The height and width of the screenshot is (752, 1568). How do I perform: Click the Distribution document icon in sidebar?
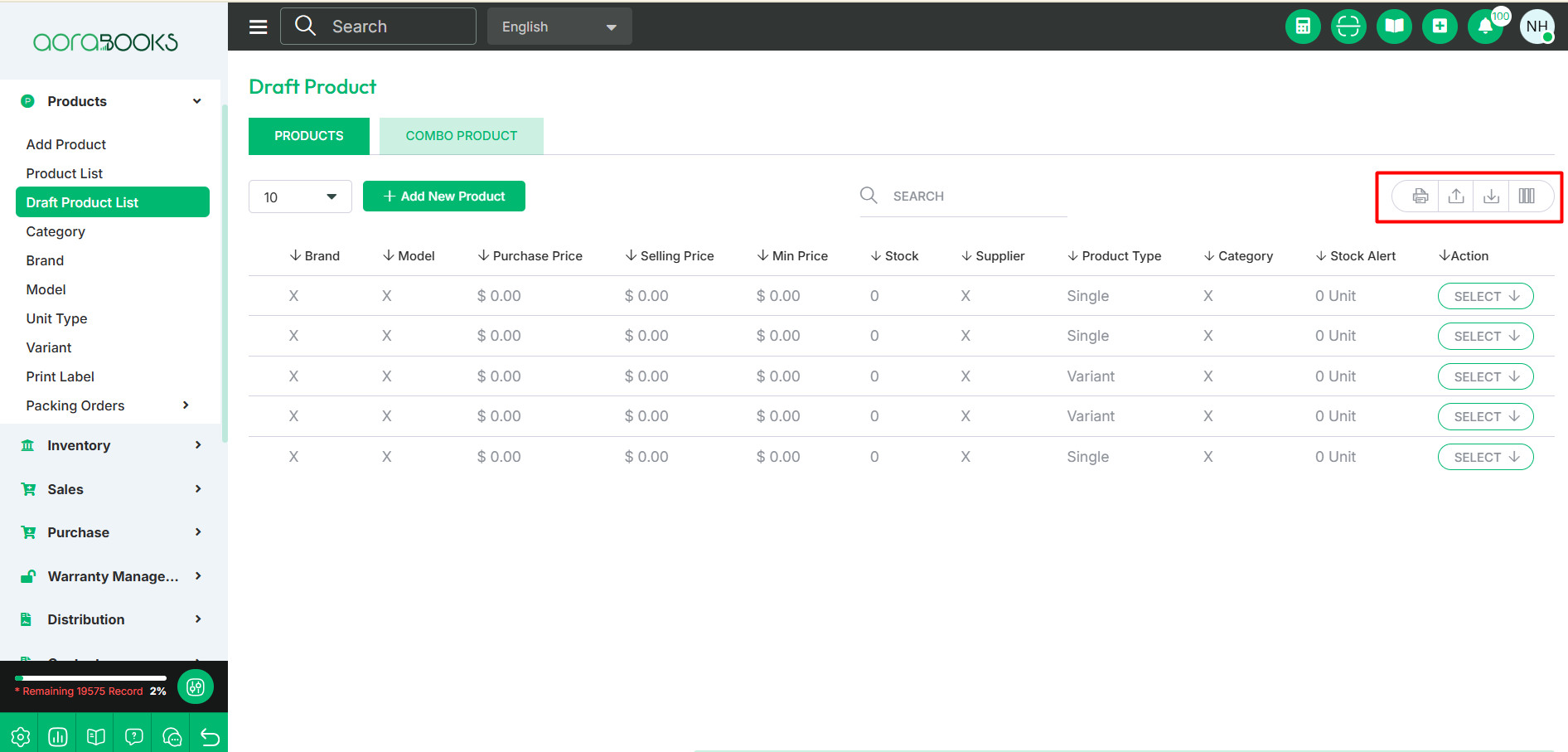(27, 619)
